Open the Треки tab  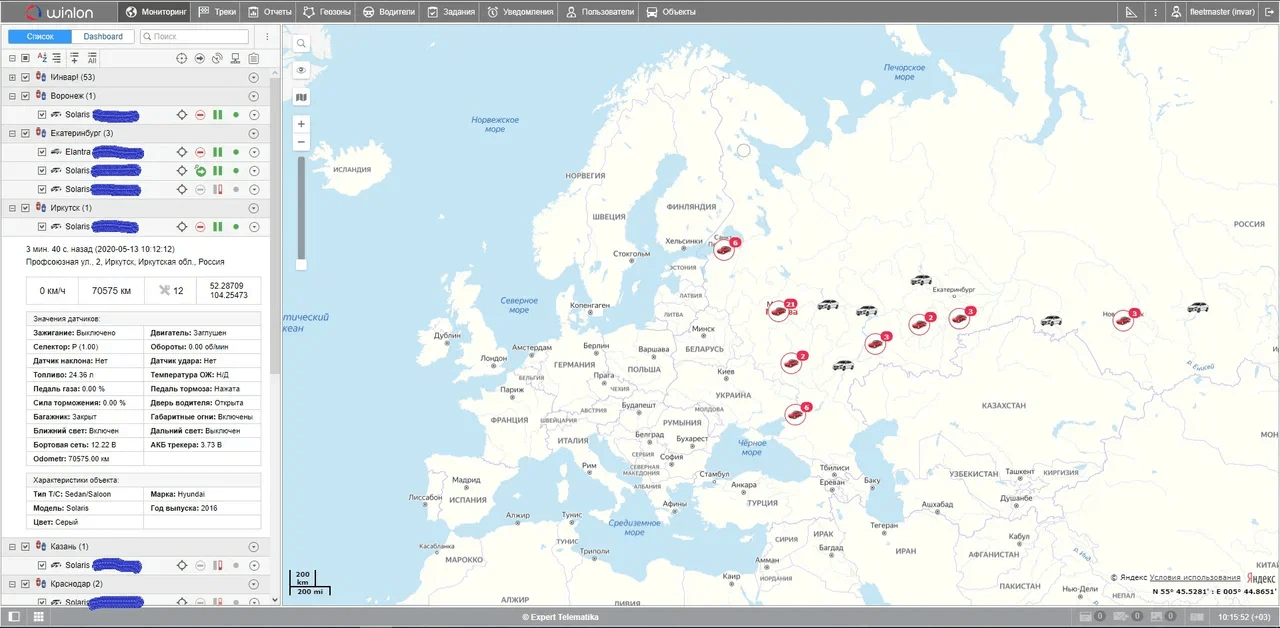point(218,12)
